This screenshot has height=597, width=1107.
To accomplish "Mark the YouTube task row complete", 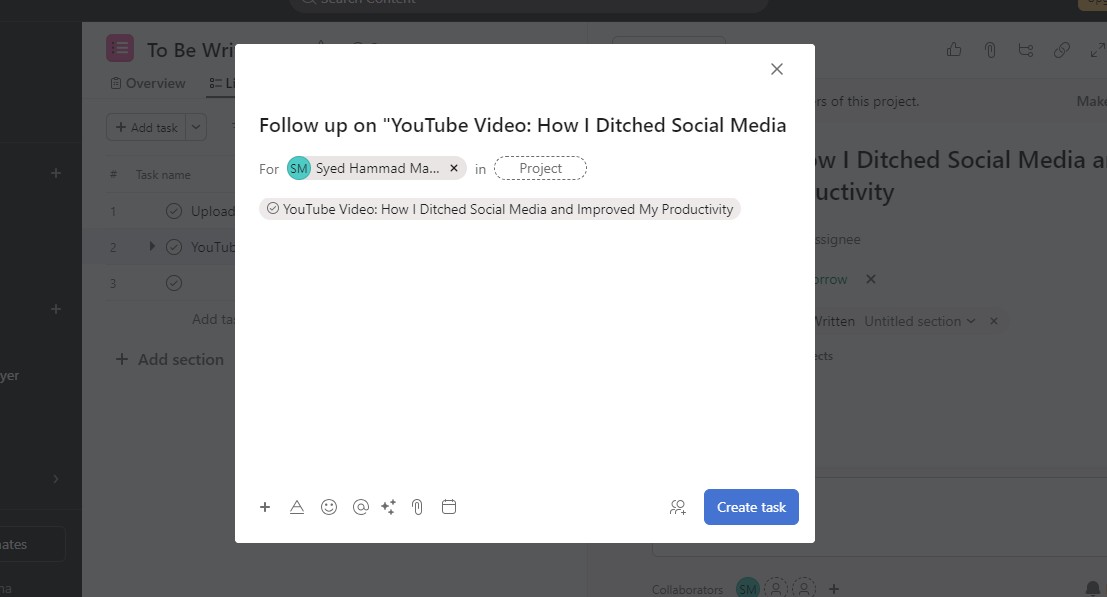I will point(174,247).
